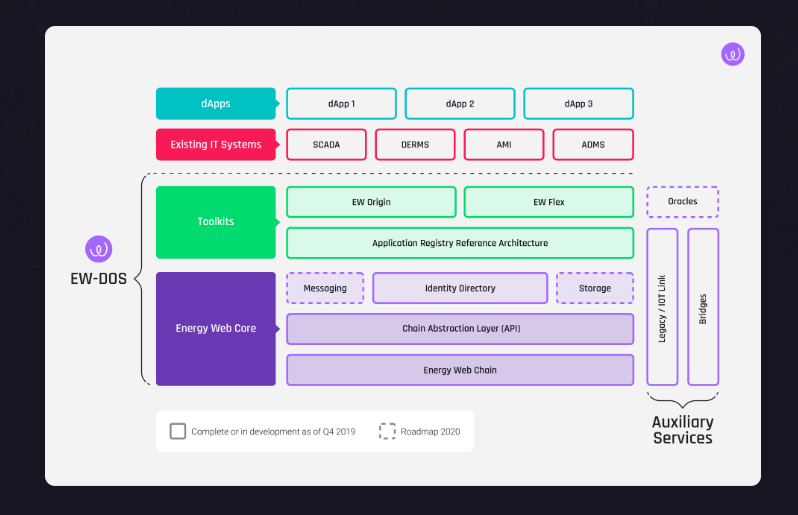Click the vertical Legacy / IOT Link bar
Screen dimensions: 798x515
point(662,307)
